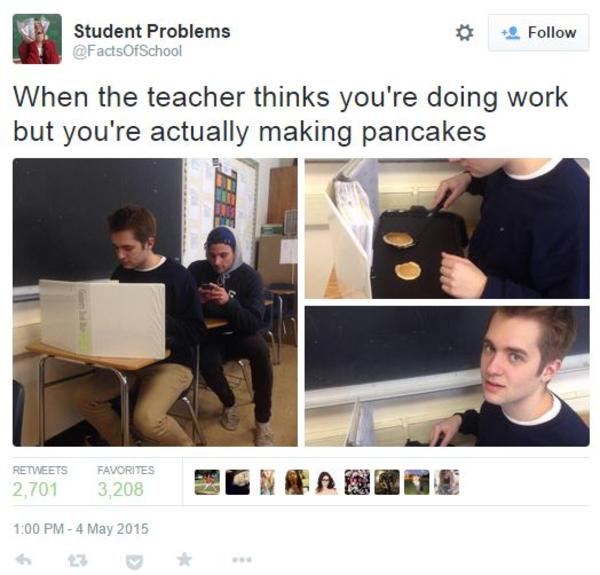The width and height of the screenshot is (600, 575).
Task: Open the second dark retweeter avatar
Action: [x=237, y=482]
